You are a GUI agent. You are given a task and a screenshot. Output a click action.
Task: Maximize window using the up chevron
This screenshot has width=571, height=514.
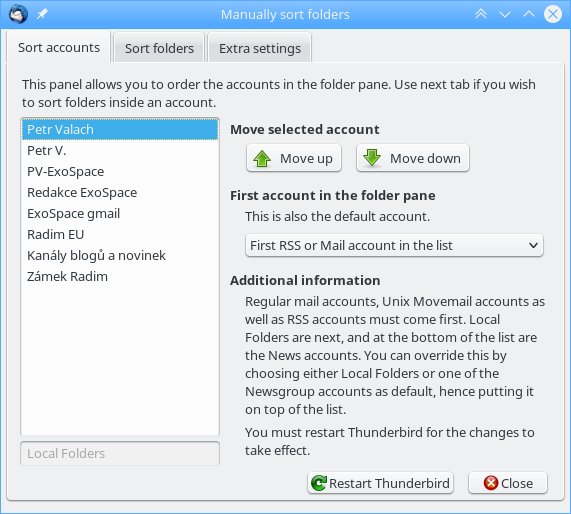(529, 14)
